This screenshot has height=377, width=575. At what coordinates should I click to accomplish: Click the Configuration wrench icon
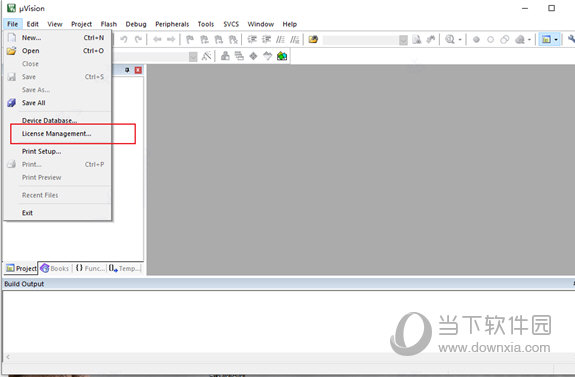tap(571, 39)
